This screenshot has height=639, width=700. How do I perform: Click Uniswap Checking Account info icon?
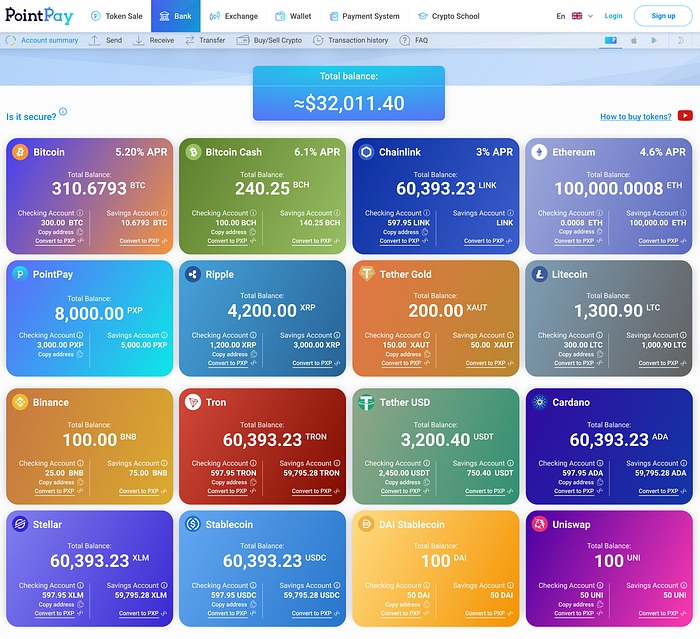click(600, 585)
